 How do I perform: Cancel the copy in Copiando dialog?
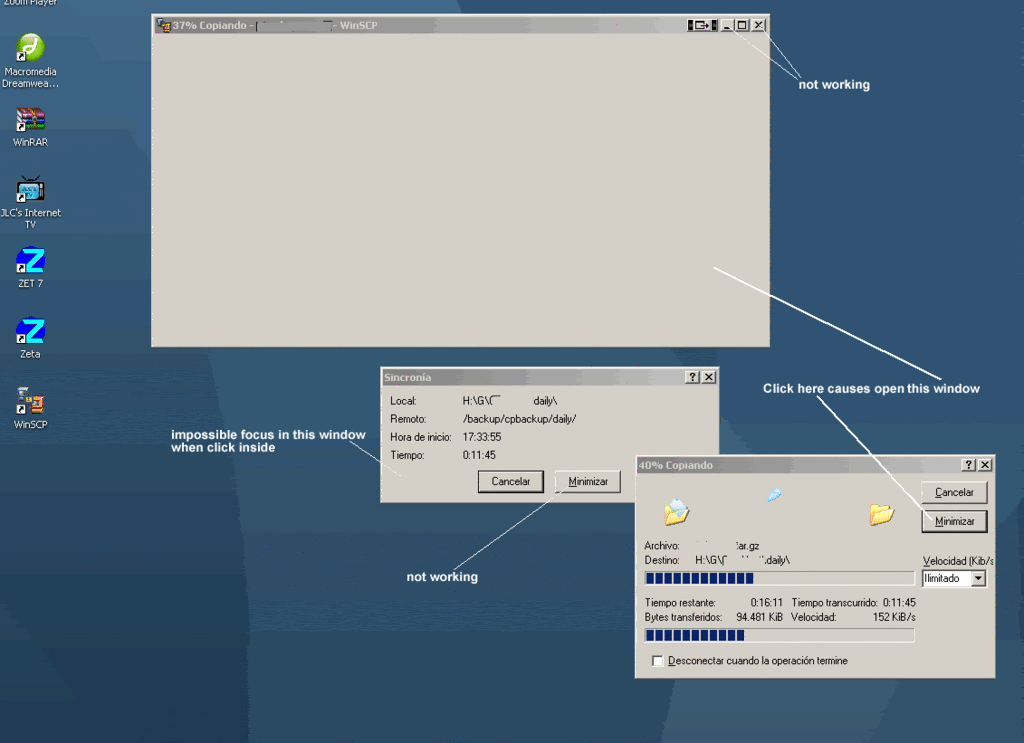[x=954, y=492]
